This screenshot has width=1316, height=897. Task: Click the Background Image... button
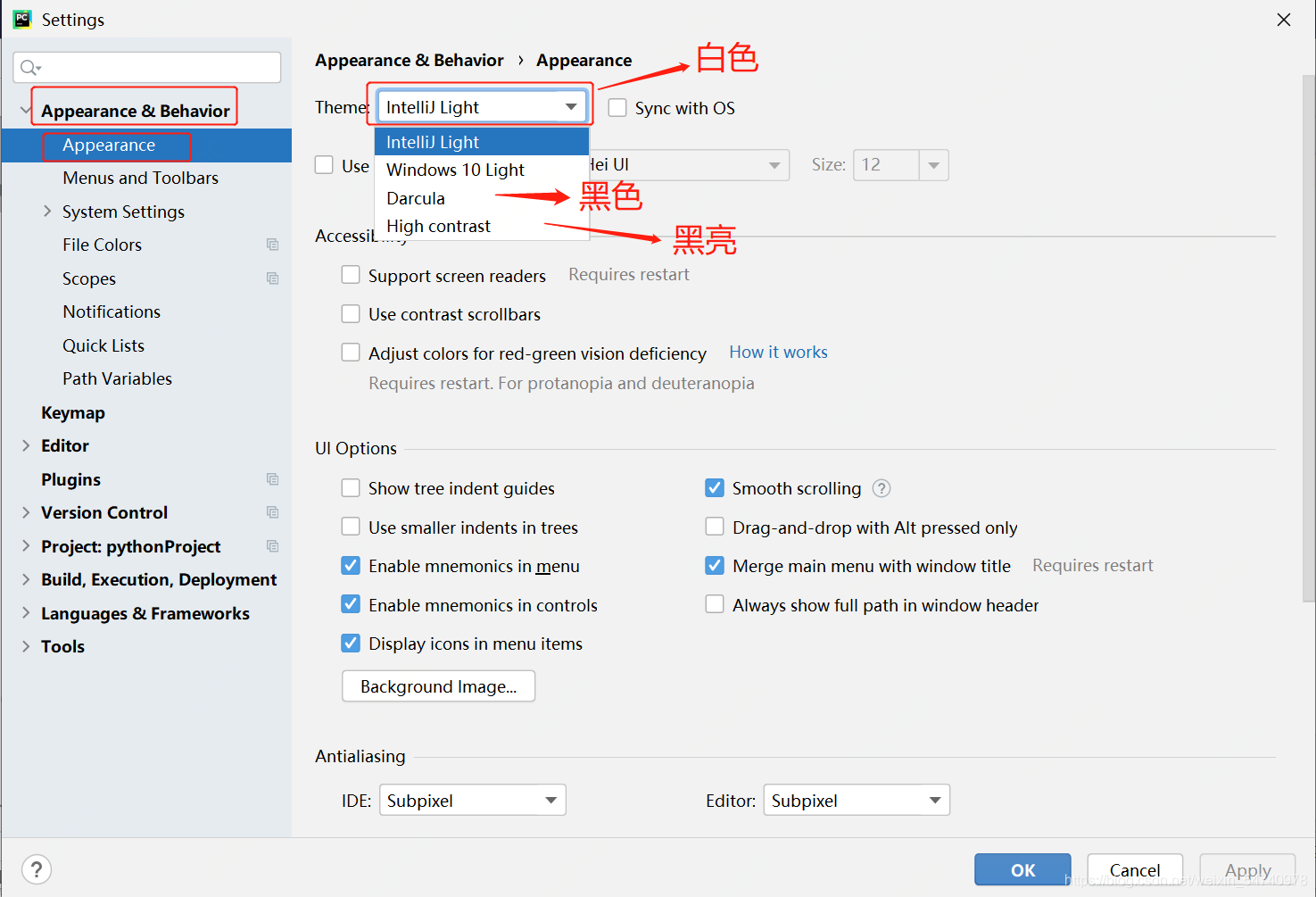pyautogui.click(x=438, y=685)
